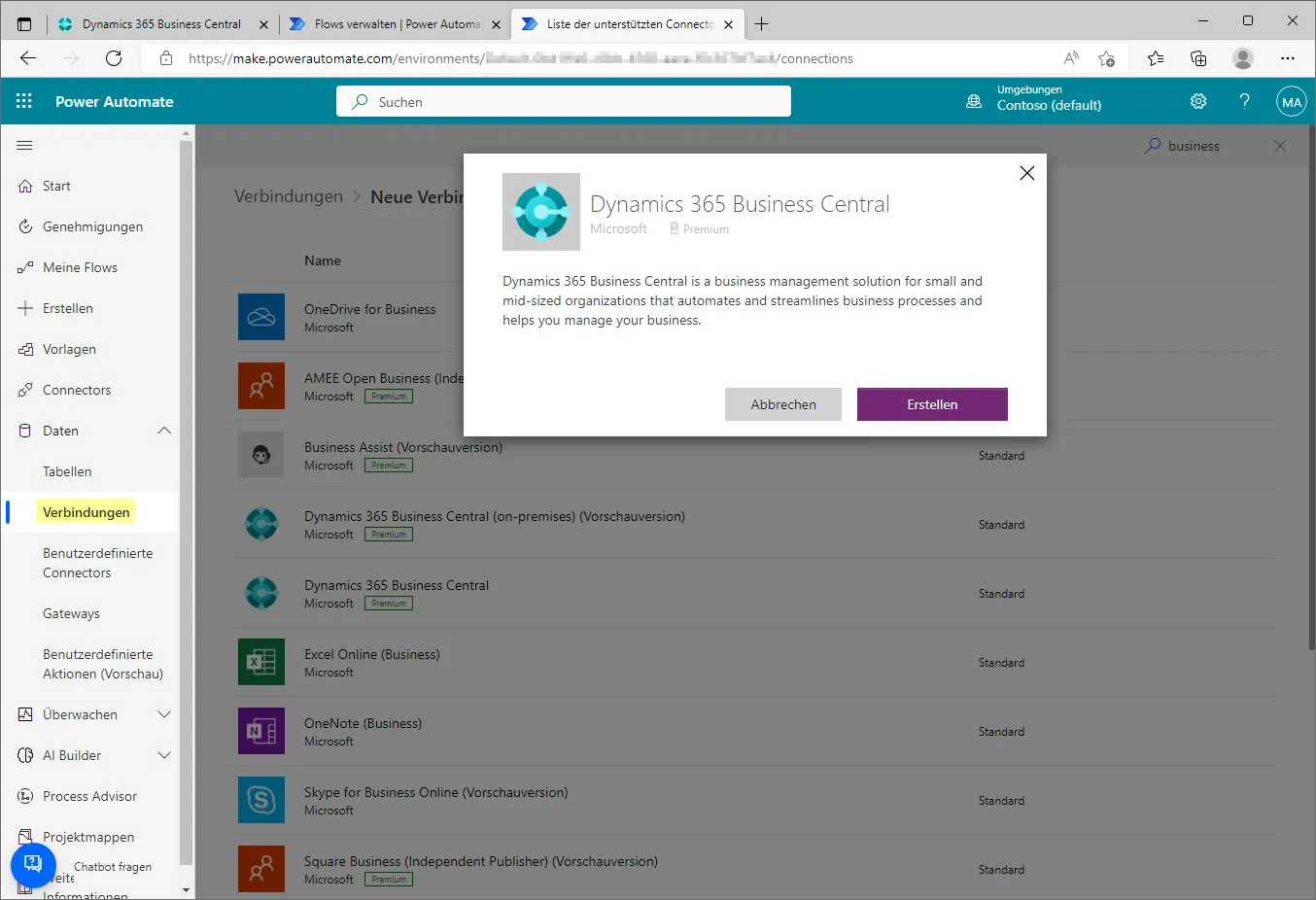Click the sidebar vertical scrollbar
Viewport: 1316px width, 900px height.
[x=187, y=503]
